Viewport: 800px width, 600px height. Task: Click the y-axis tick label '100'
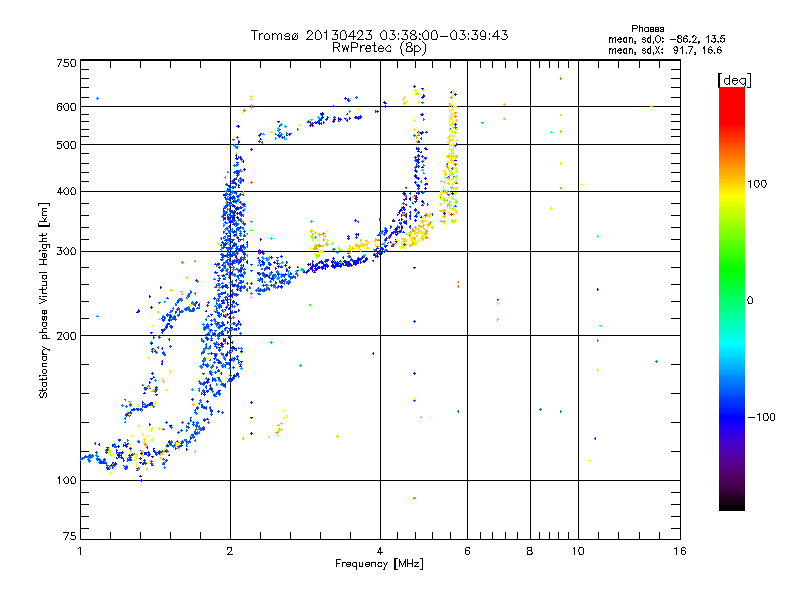pos(66,481)
